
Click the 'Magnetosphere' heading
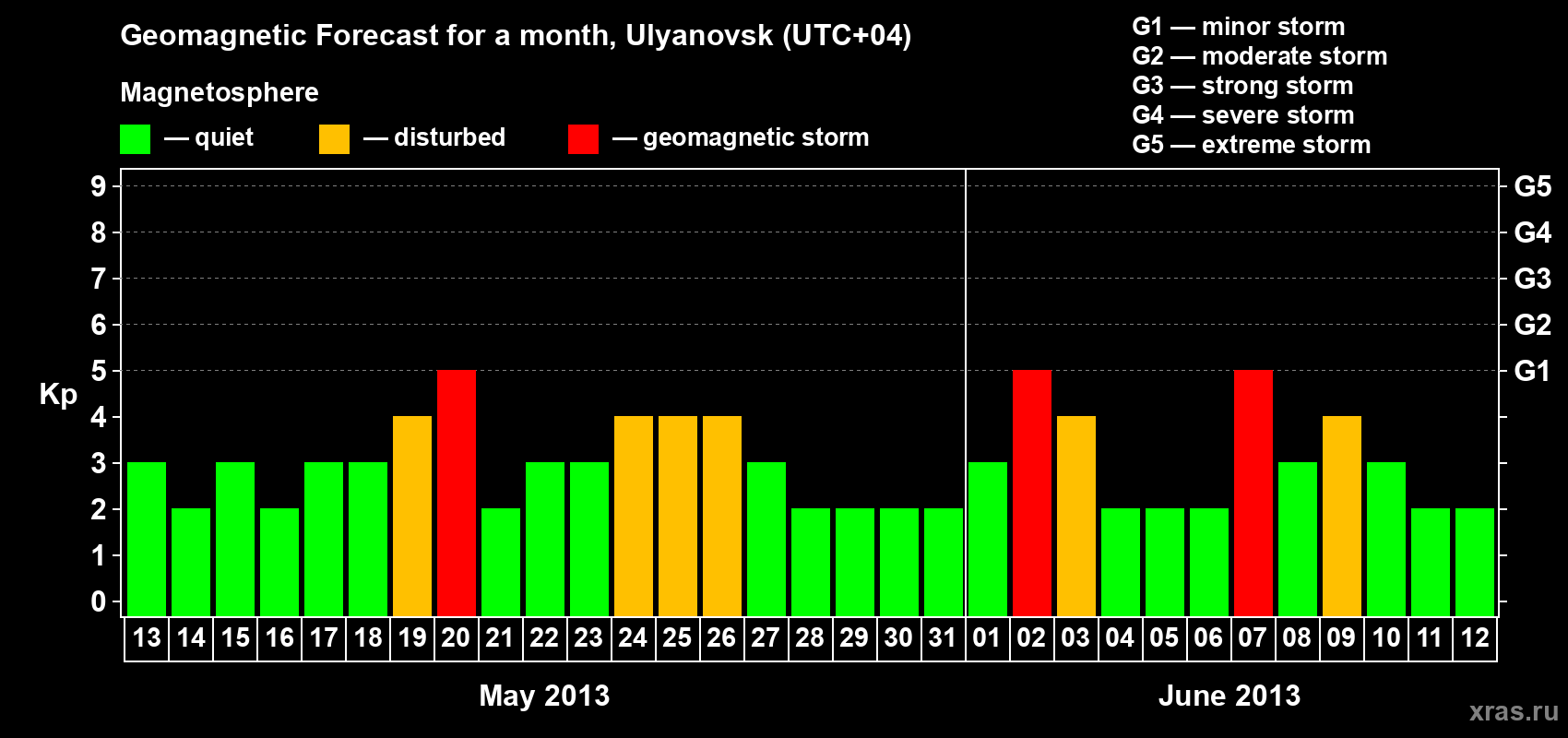pos(220,92)
